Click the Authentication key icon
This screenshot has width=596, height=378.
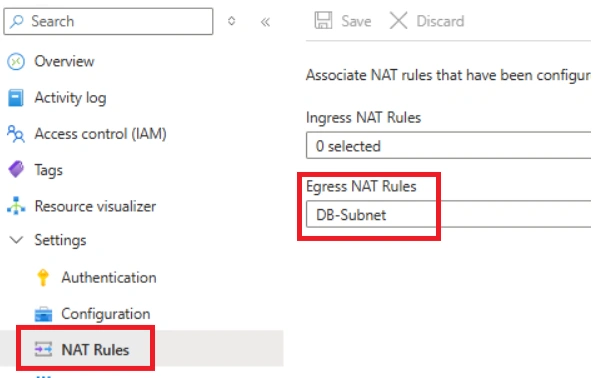coord(43,277)
